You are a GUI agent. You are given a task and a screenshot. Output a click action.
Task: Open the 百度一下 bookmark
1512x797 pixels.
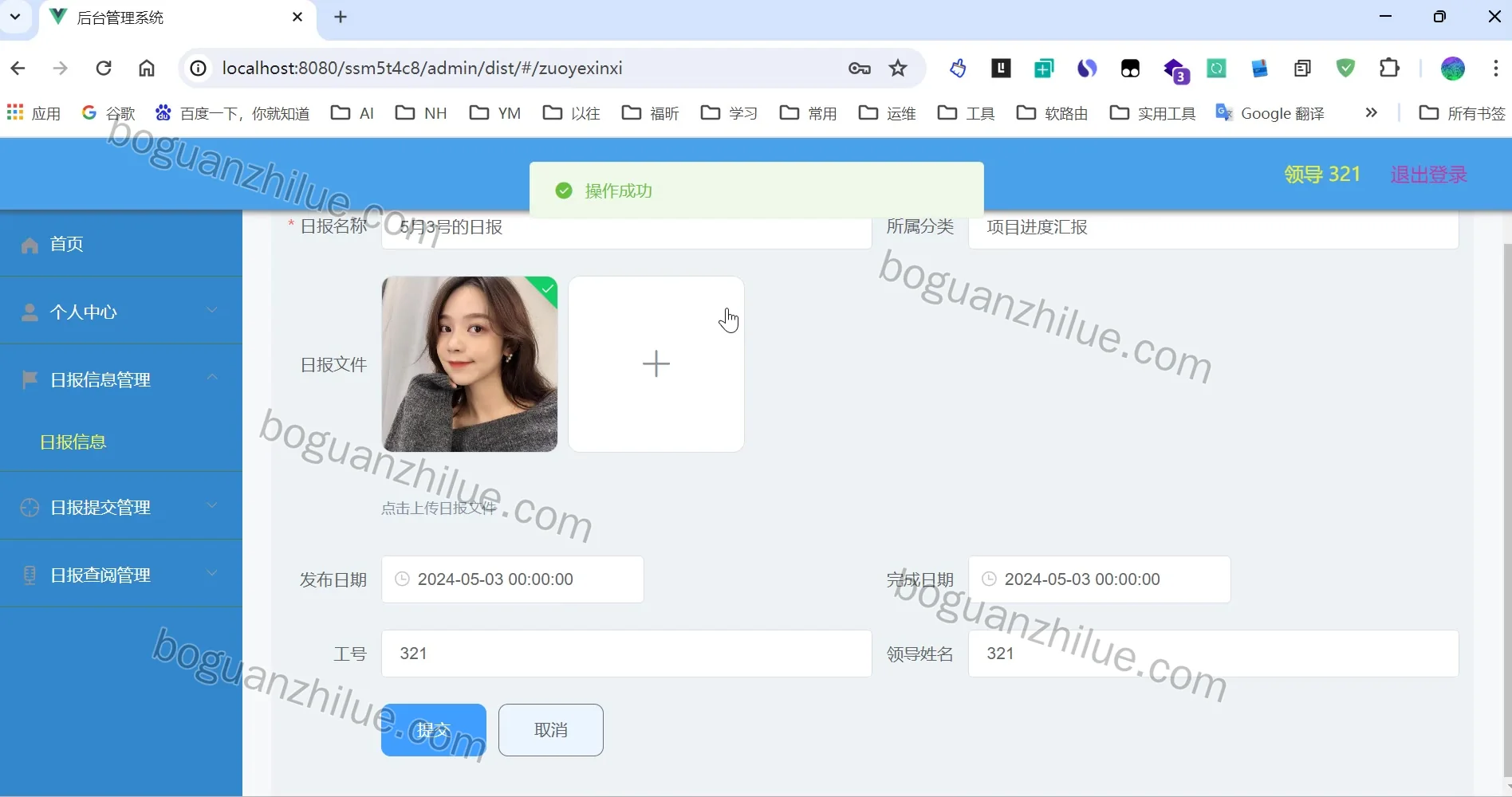tap(233, 113)
